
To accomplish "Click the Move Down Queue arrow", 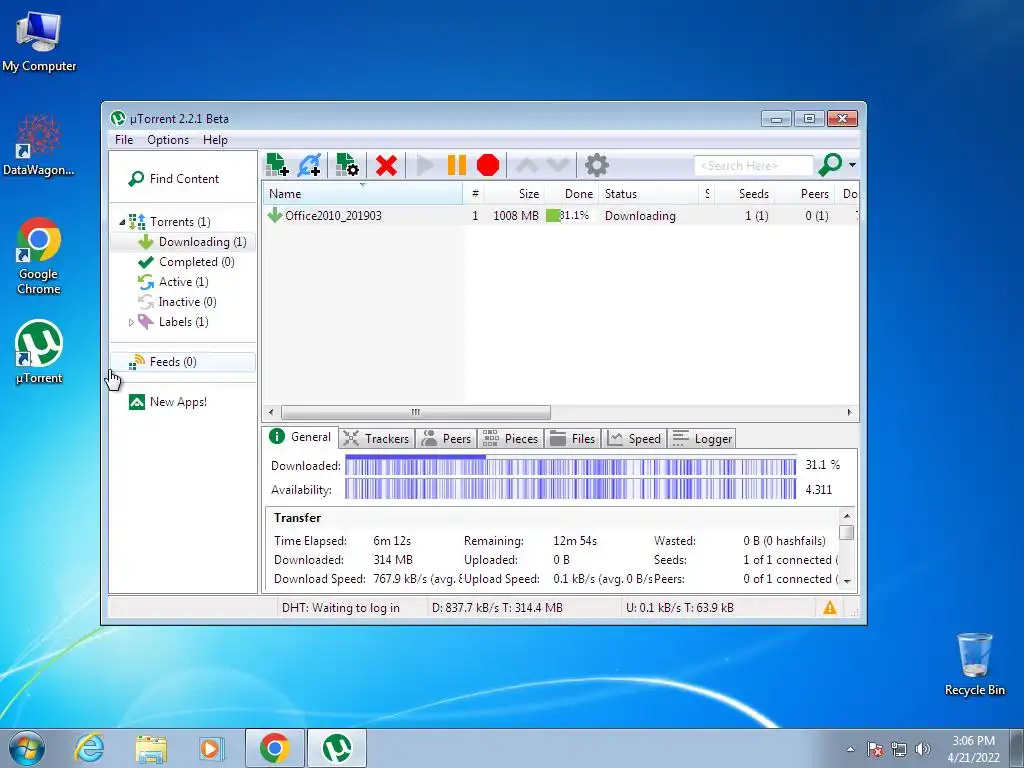I will [x=558, y=165].
